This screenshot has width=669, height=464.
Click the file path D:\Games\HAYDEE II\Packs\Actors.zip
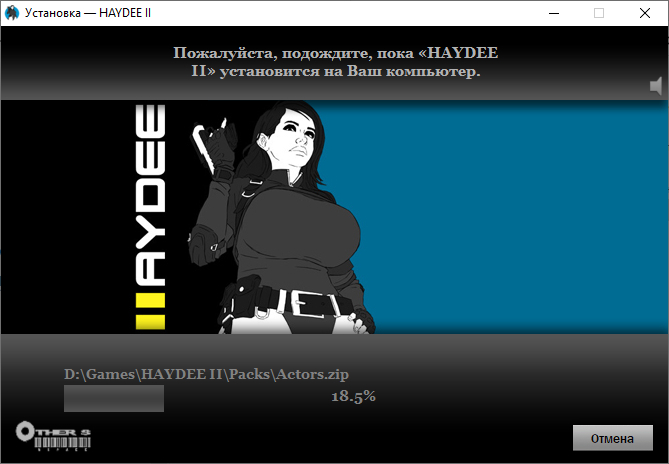(206, 374)
